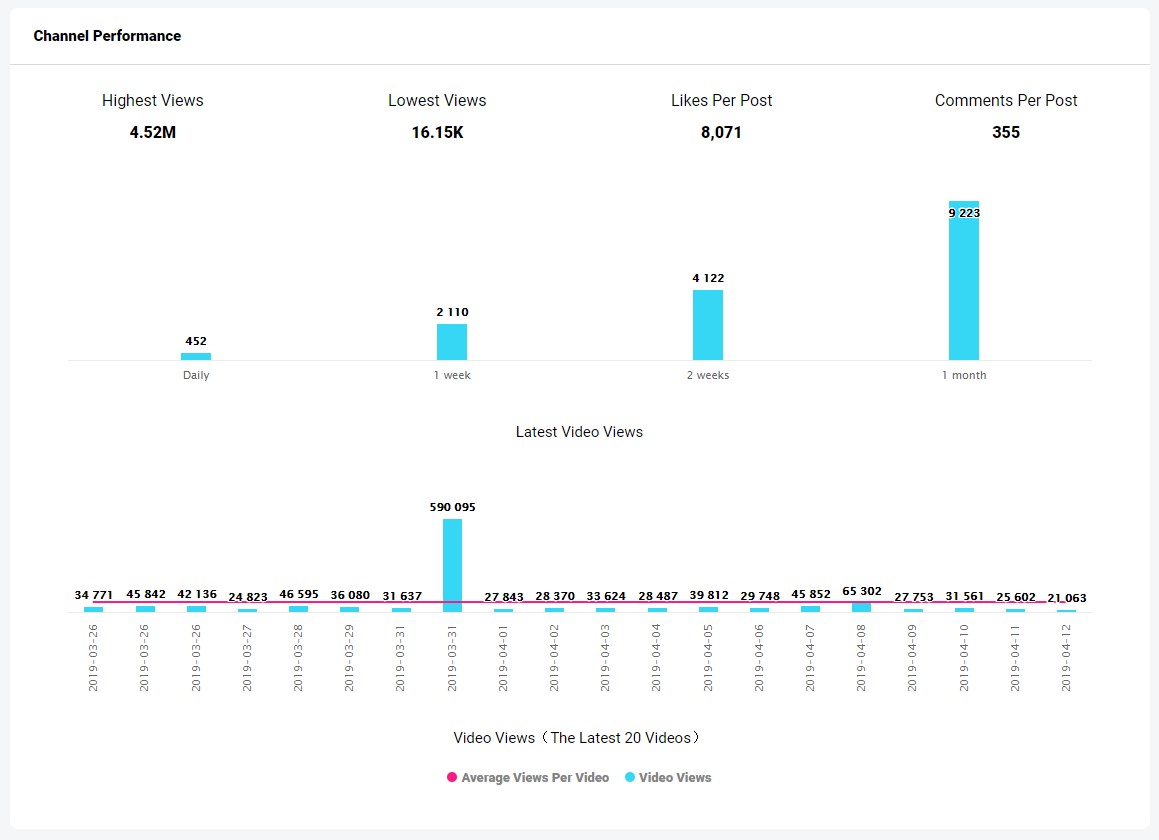Toggle the Video Views legend label

click(x=675, y=777)
